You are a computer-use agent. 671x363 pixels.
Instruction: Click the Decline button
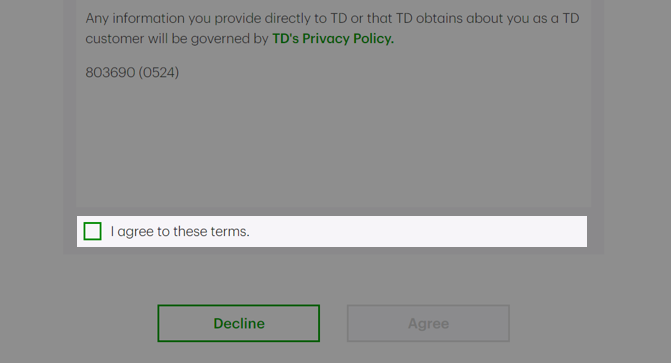click(x=239, y=323)
